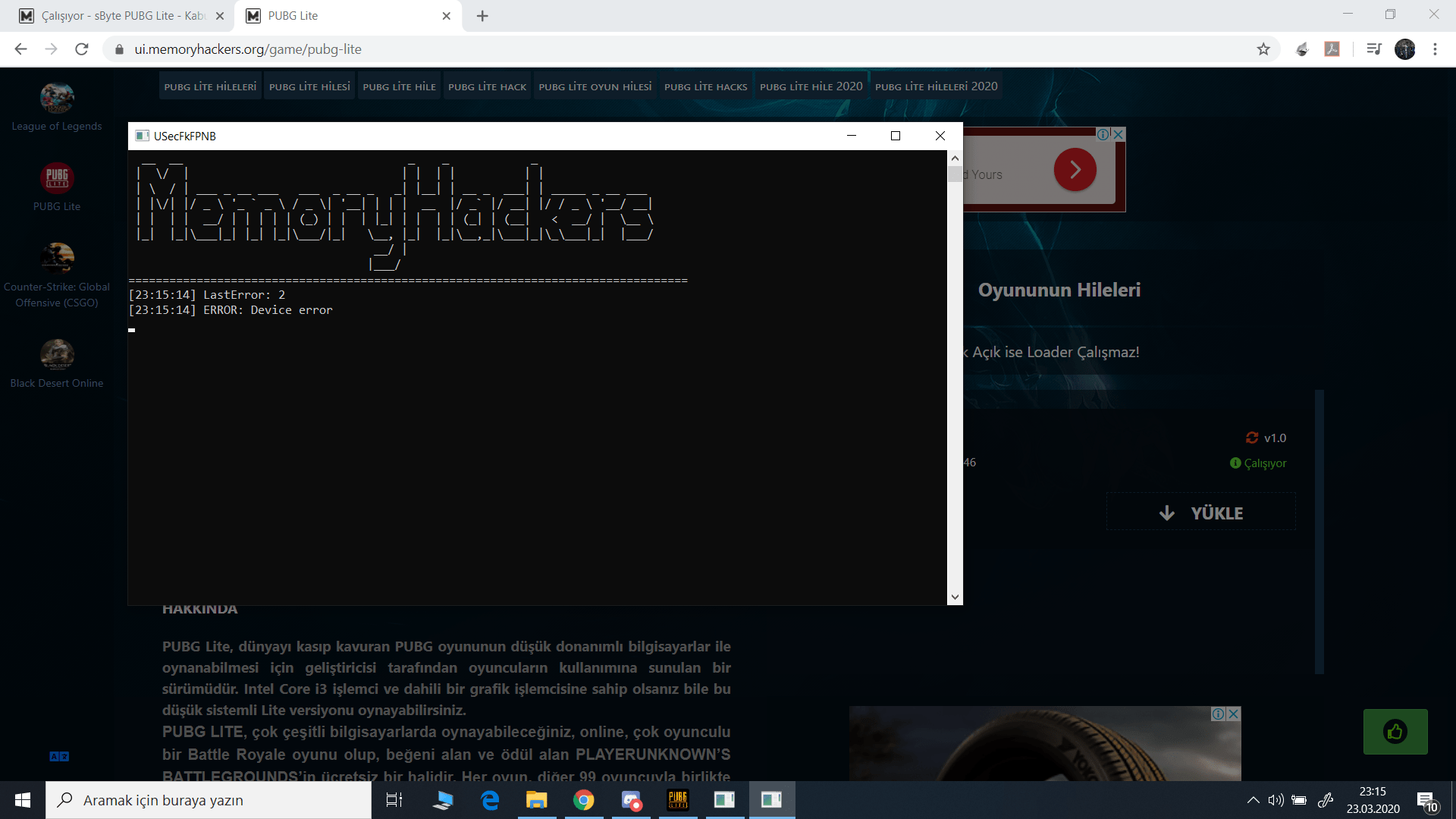The image size is (1456, 819).
Task: Open Microsoft Edge from the taskbar
Action: (490, 800)
